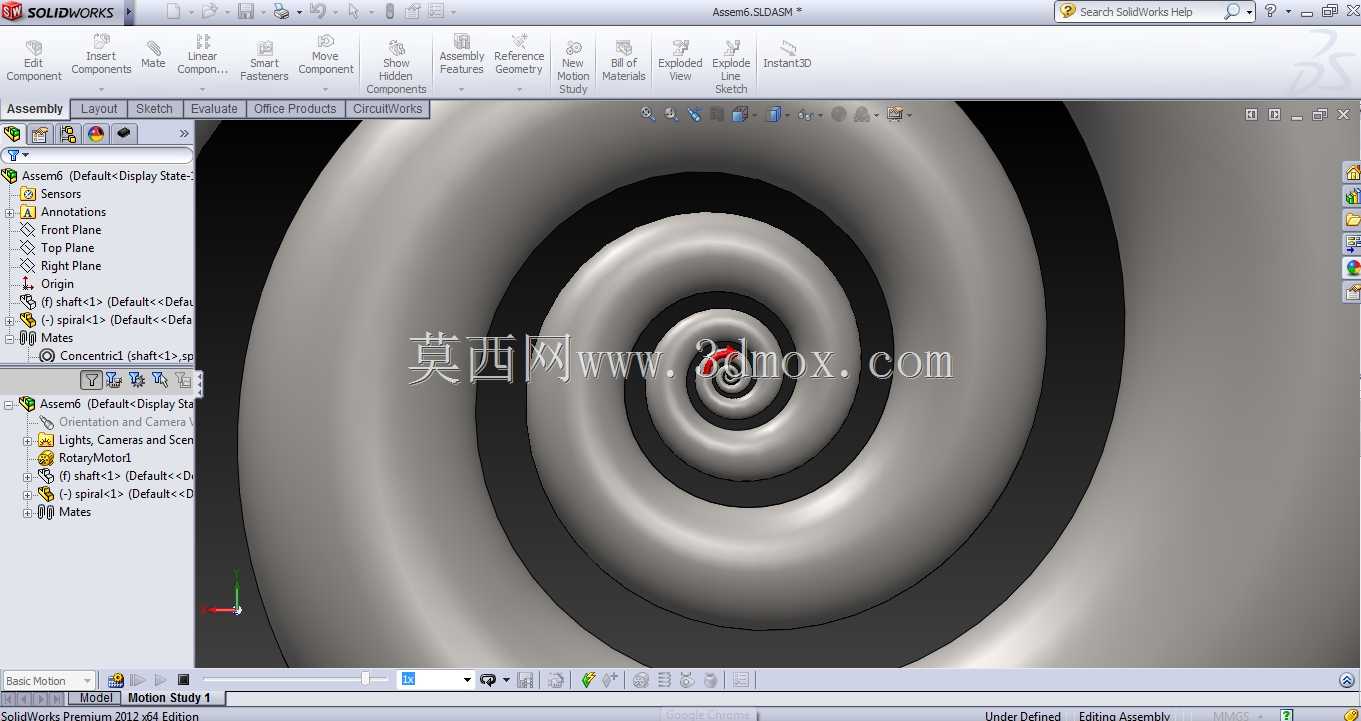Screen dimensions: 1361x721
Task: Open the Appearances task pane tab
Action: 1352,268
